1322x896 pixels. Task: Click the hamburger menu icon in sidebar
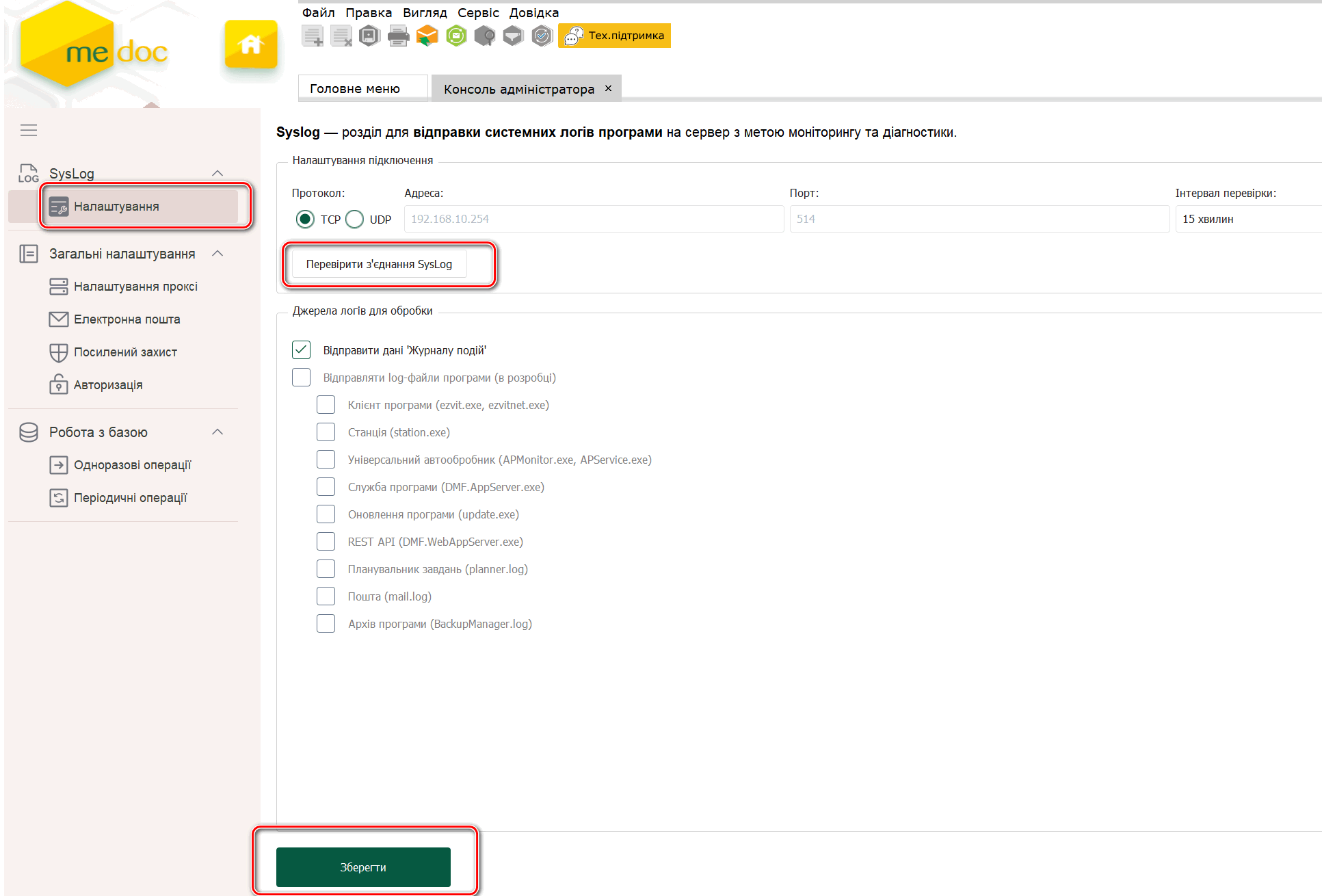coord(29,130)
